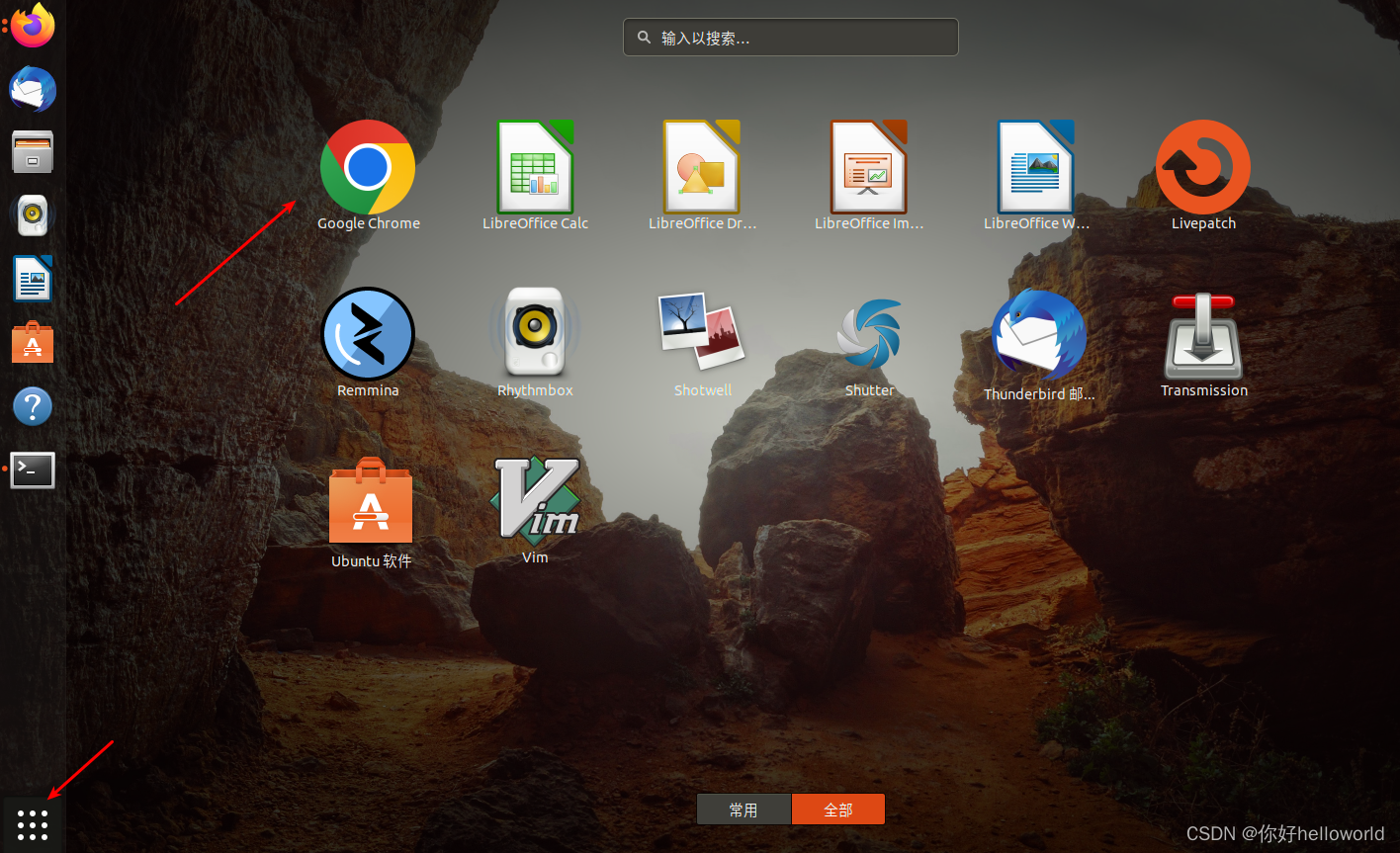The height and width of the screenshot is (853, 1400).
Task: Launch Livepatch
Action: [1203, 168]
